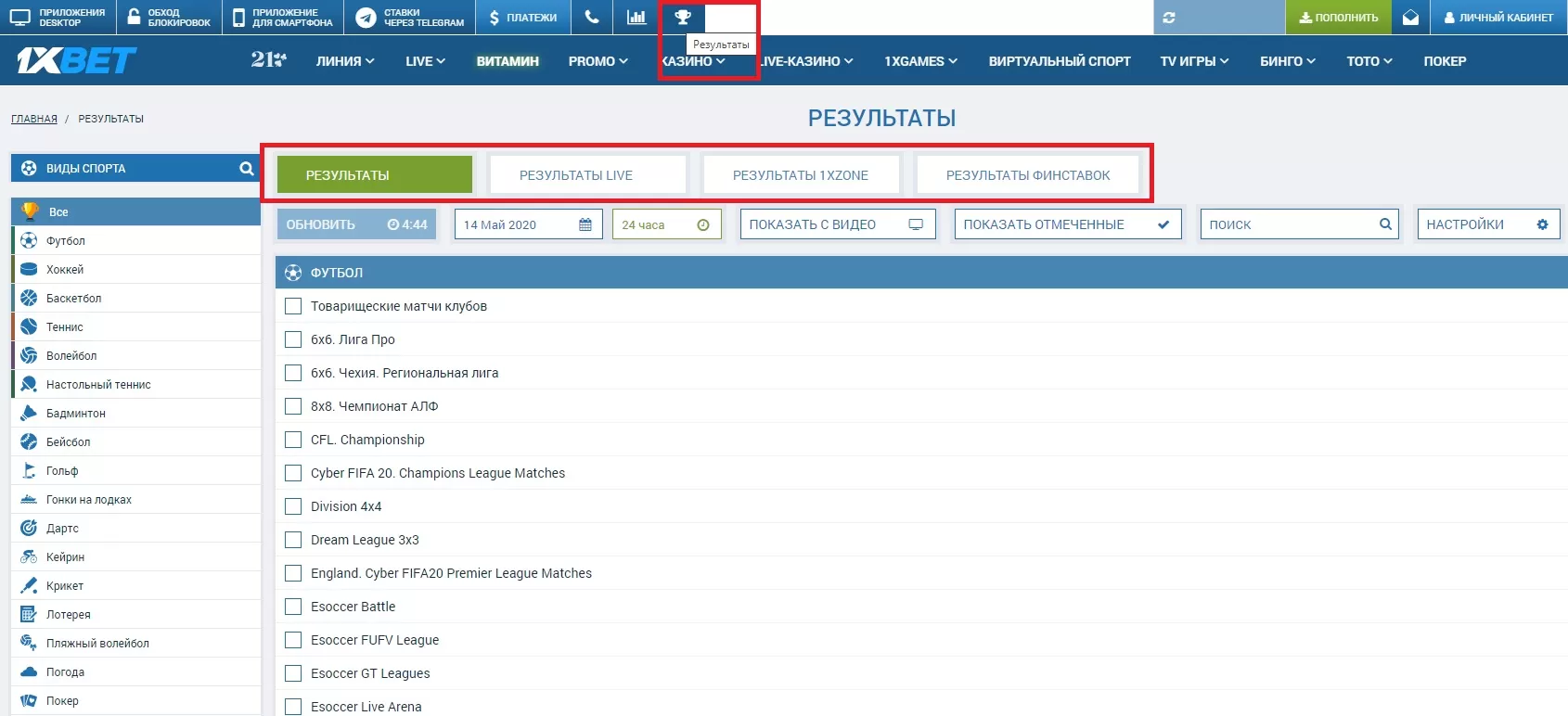Expand the ЛИНИЯ dropdown menu
Screen dimensions: 1568x716
point(345,61)
